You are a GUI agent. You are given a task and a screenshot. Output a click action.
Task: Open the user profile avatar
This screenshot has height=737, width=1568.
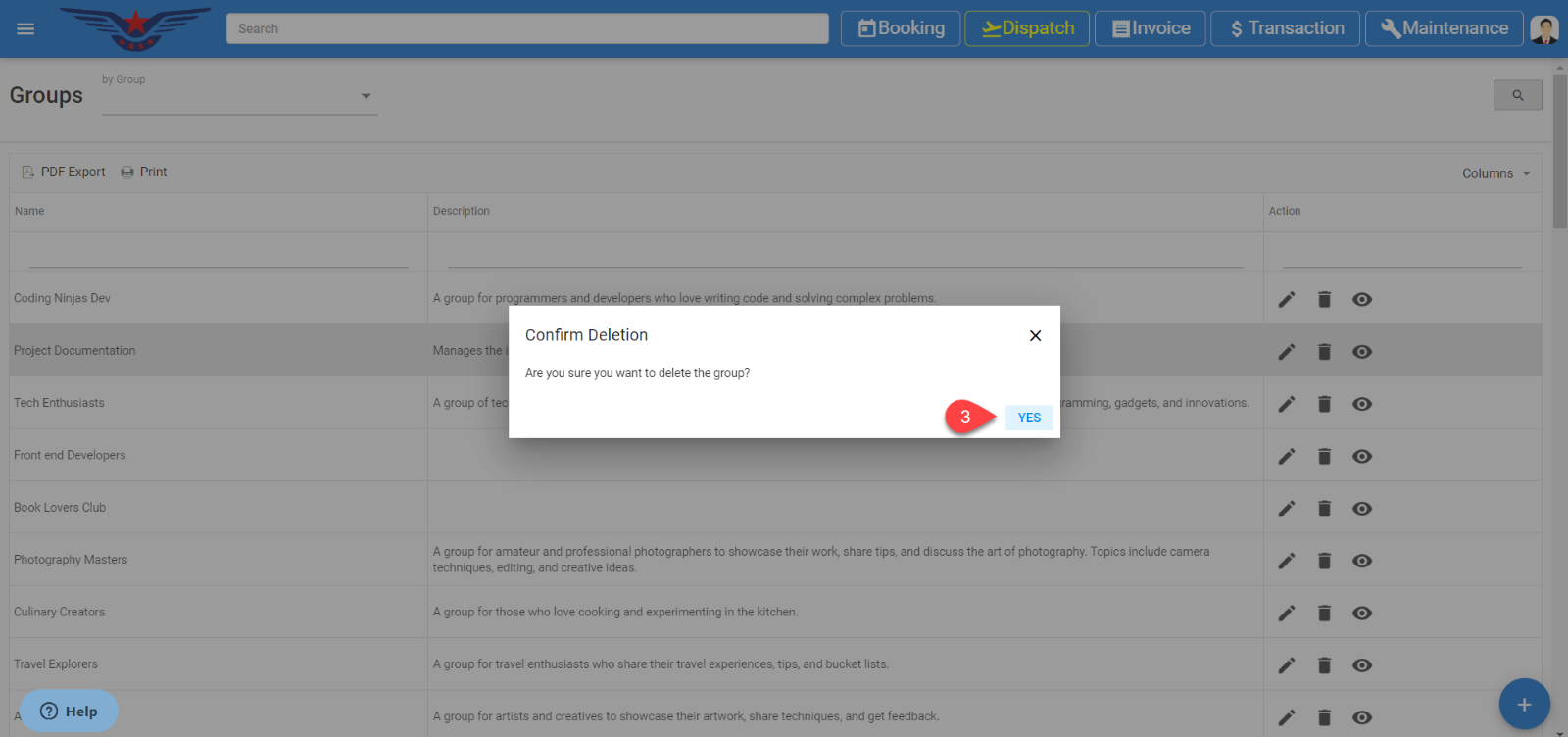point(1544,29)
